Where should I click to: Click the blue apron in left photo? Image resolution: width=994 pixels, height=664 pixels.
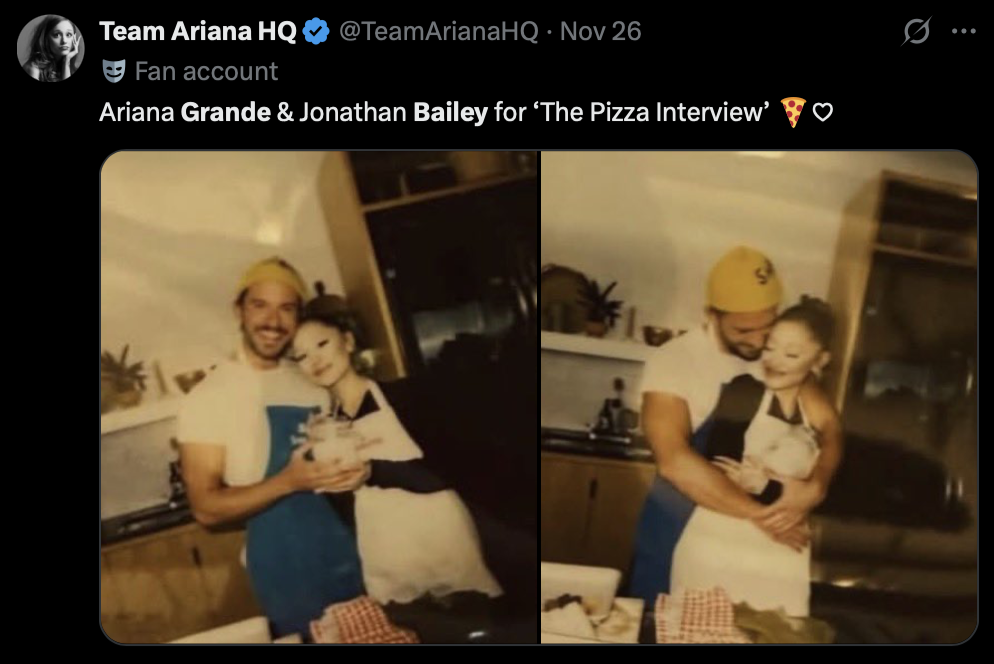(299, 520)
